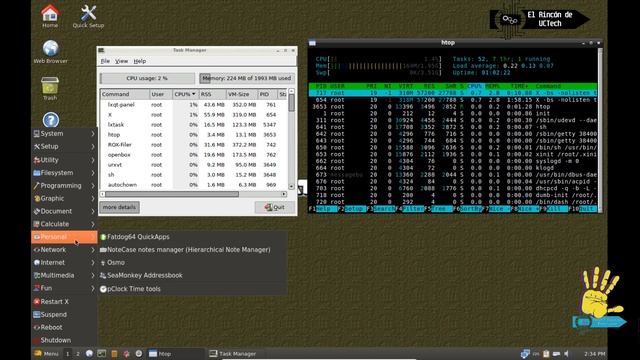Click the blue question mark help icon
Screen dimensions: 640x360
(51, 120)
